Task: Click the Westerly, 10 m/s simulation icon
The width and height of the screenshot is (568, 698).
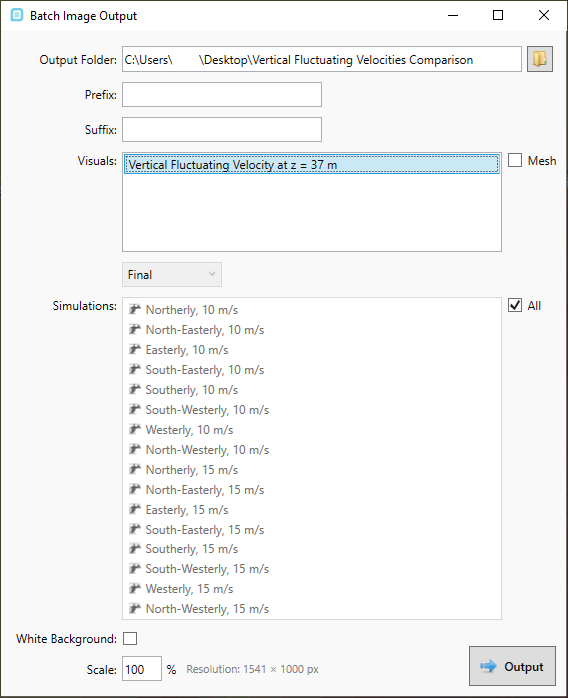Action: tap(135, 430)
